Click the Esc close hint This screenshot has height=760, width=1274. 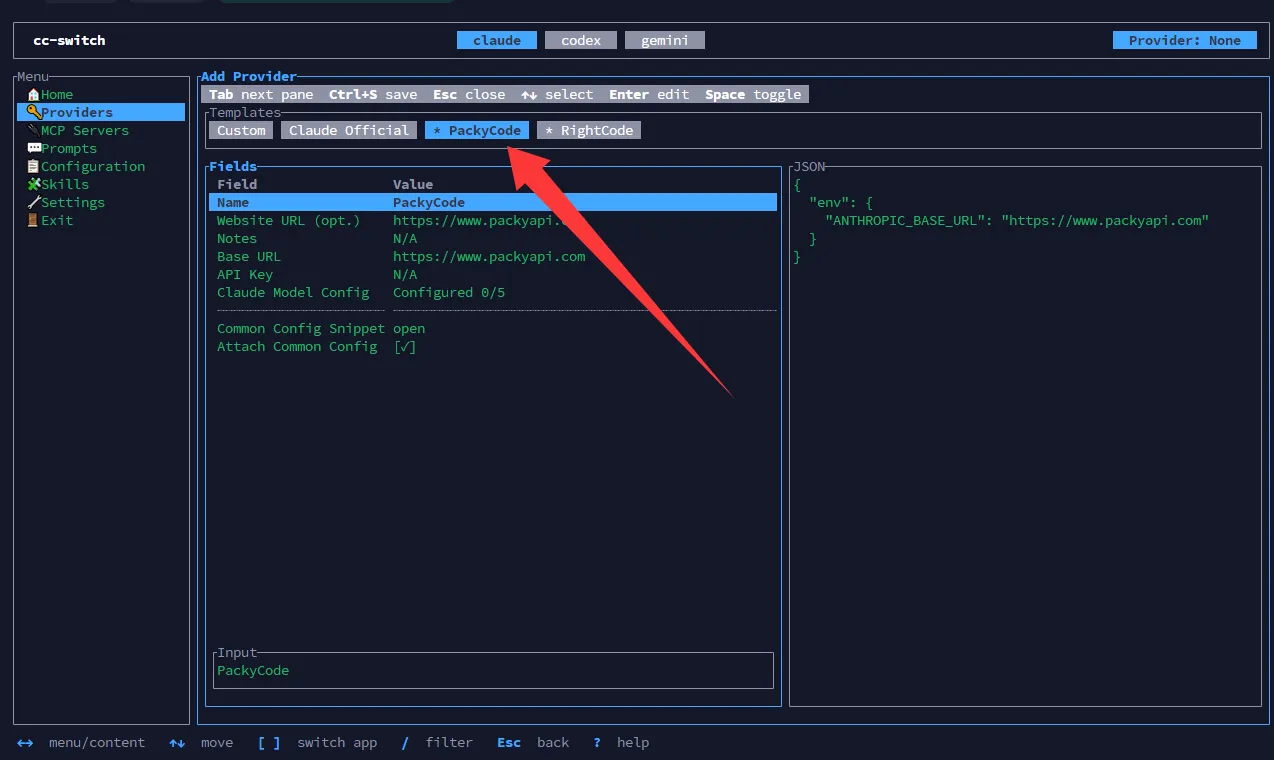(x=469, y=95)
